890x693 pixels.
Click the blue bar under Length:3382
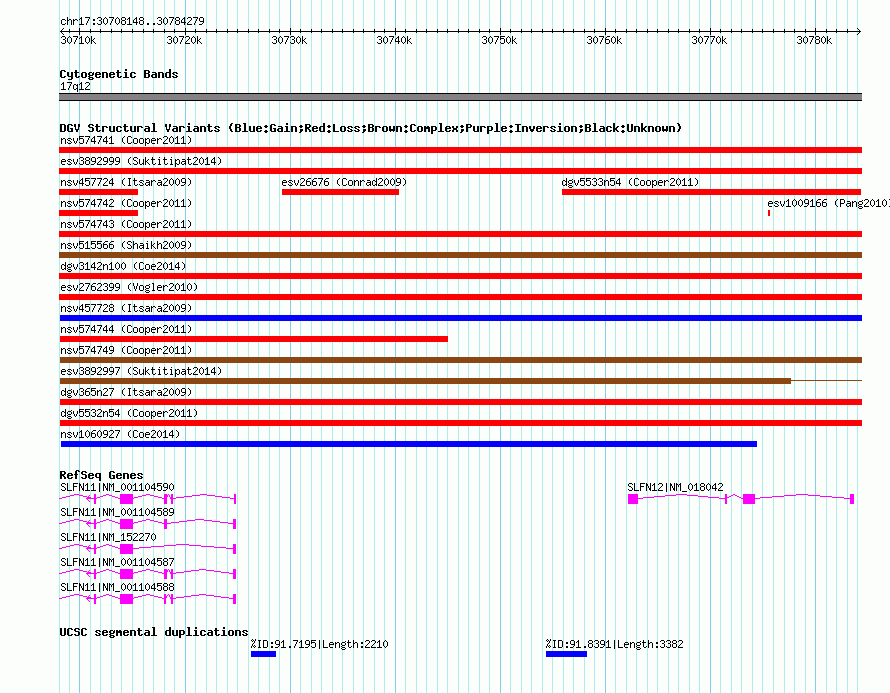(x=566, y=654)
